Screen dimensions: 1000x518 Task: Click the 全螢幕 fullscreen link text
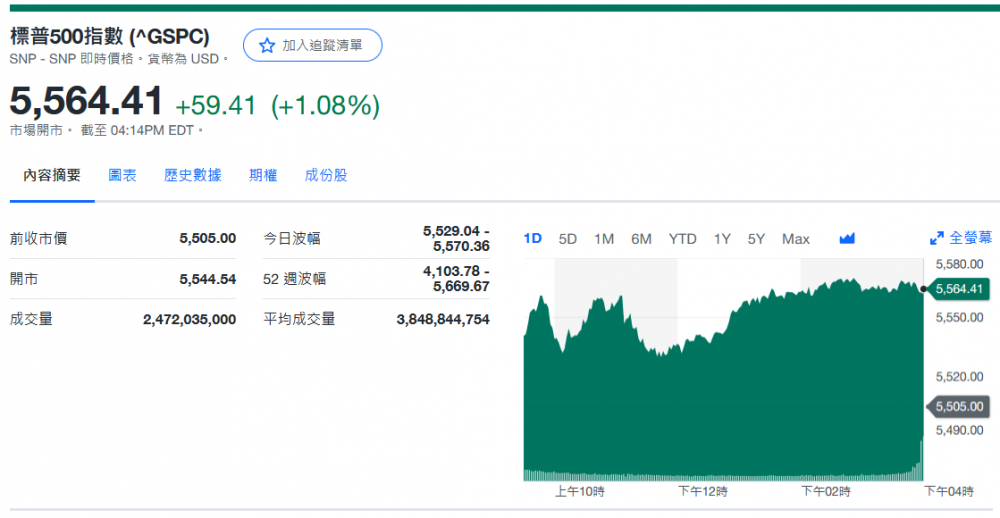(970, 238)
